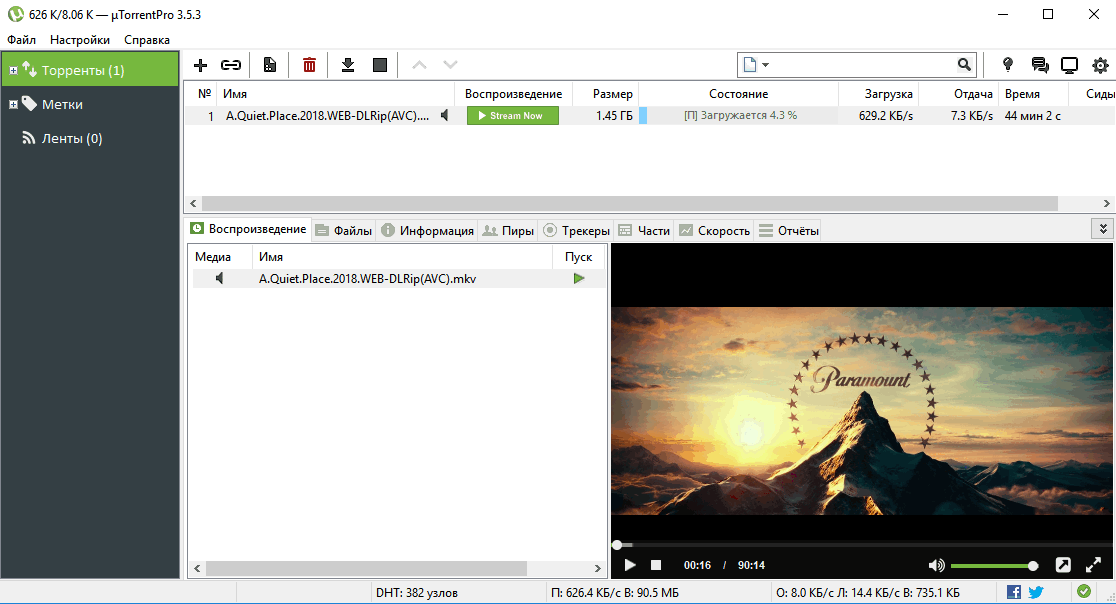Add torrent from URL link icon
This screenshot has height=604, width=1116.
231,65
